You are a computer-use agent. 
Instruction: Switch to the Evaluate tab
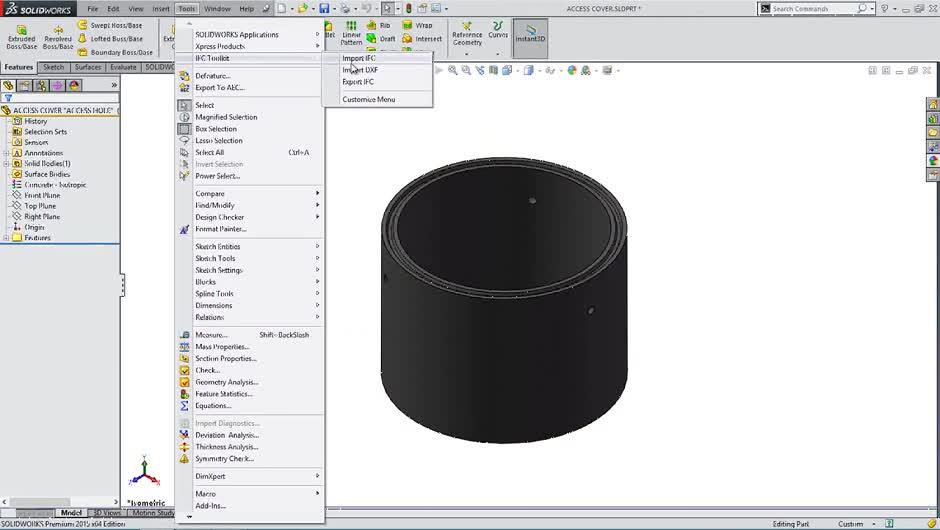coord(123,67)
